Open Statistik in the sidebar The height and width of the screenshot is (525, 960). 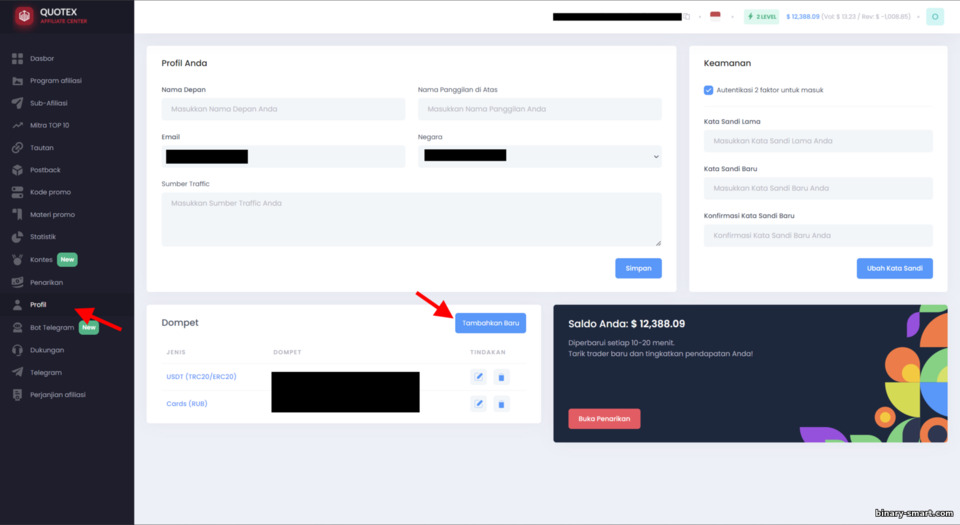[x=43, y=237]
